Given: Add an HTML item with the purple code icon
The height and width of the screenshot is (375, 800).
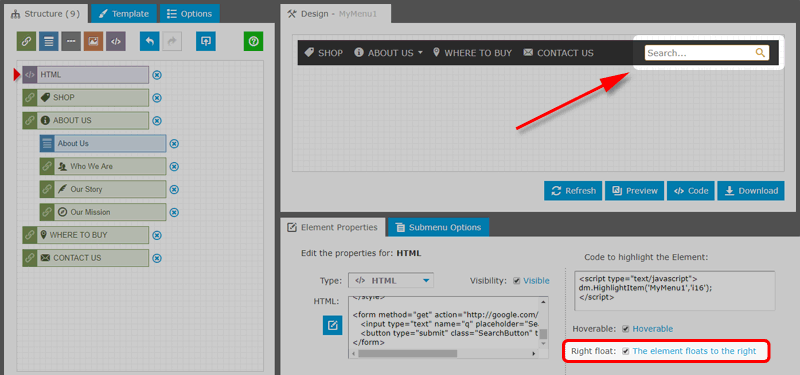Looking at the screenshot, I should click(x=116, y=41).
